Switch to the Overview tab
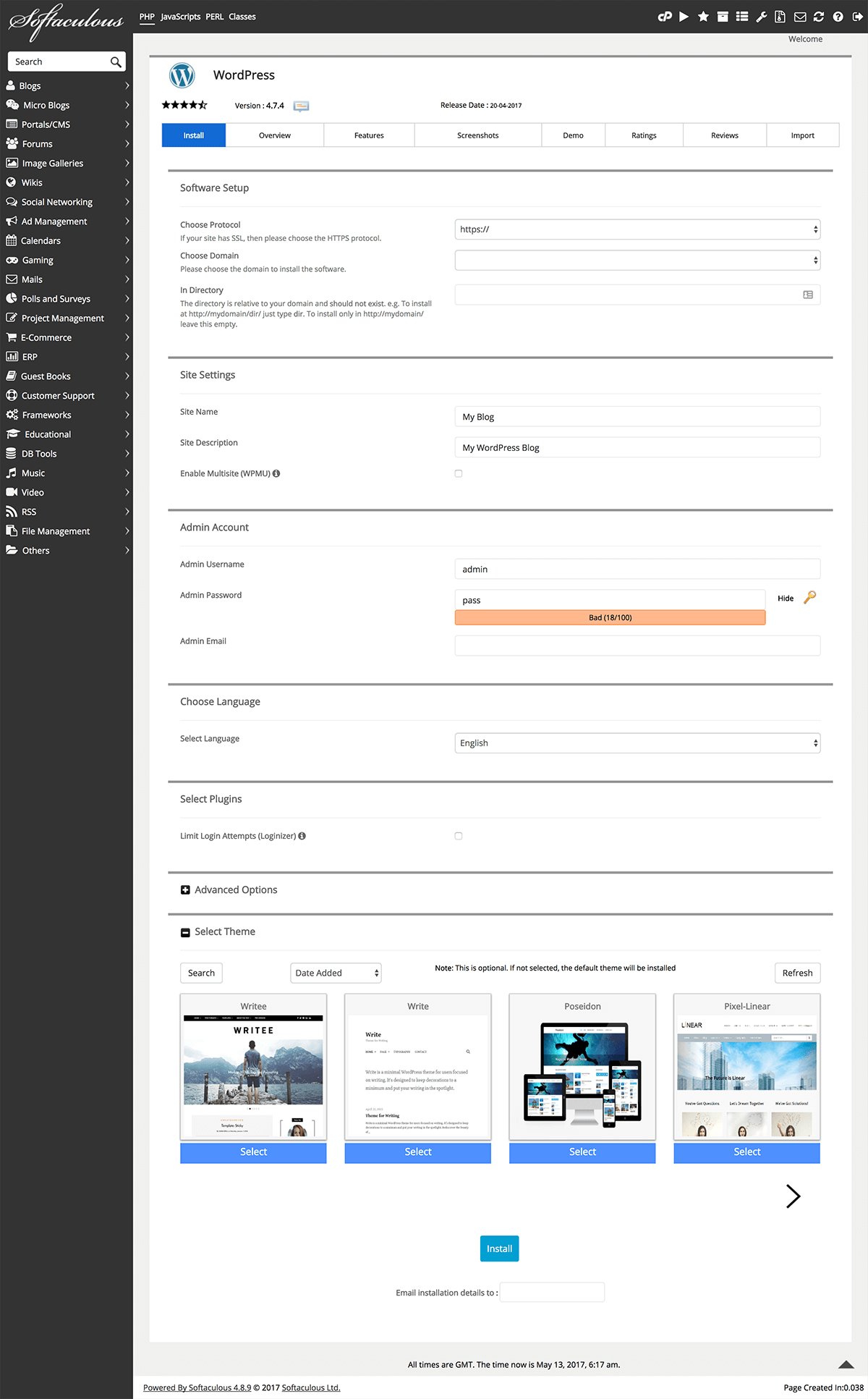This screenshot has width=868, height=1399. click(x=275, y=135)
